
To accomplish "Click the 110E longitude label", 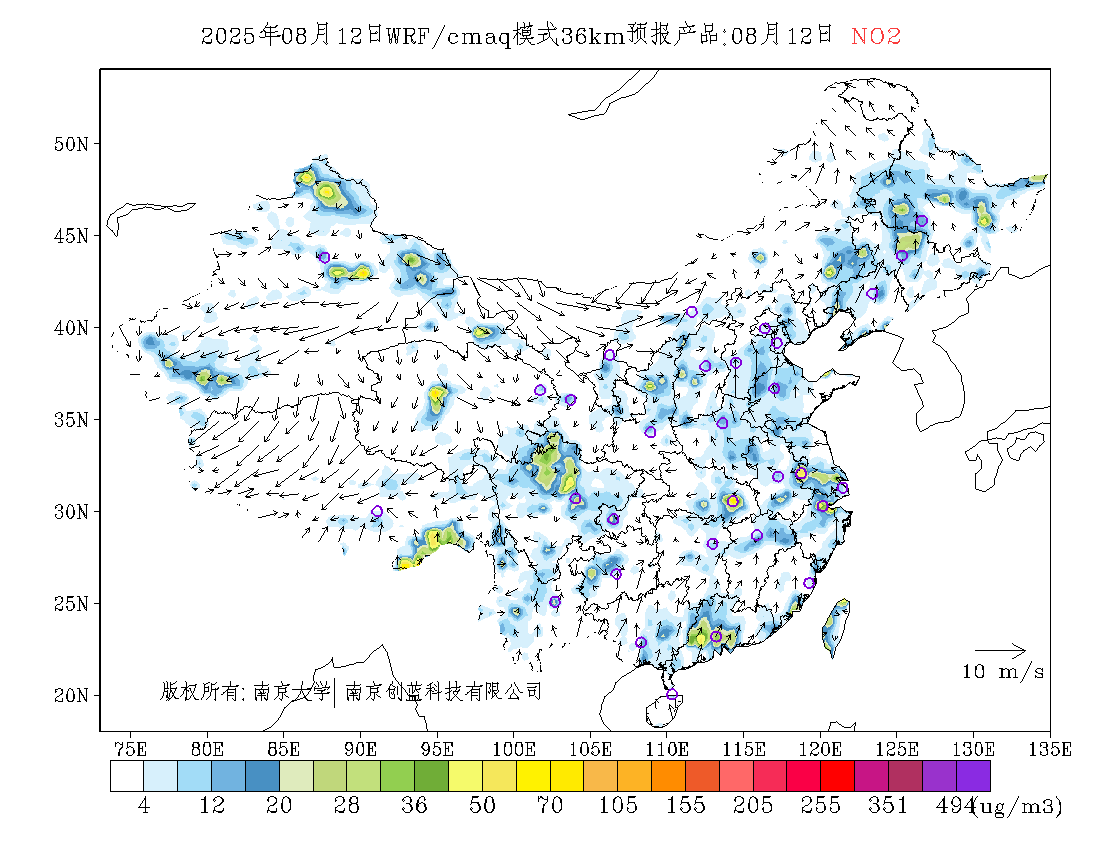I will pos(666,750).
